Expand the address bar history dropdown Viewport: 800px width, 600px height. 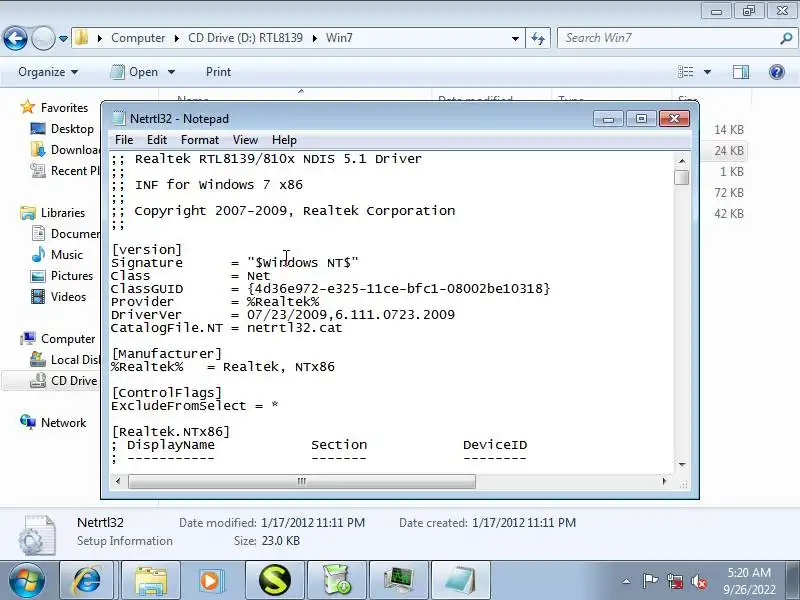[515, 38]
